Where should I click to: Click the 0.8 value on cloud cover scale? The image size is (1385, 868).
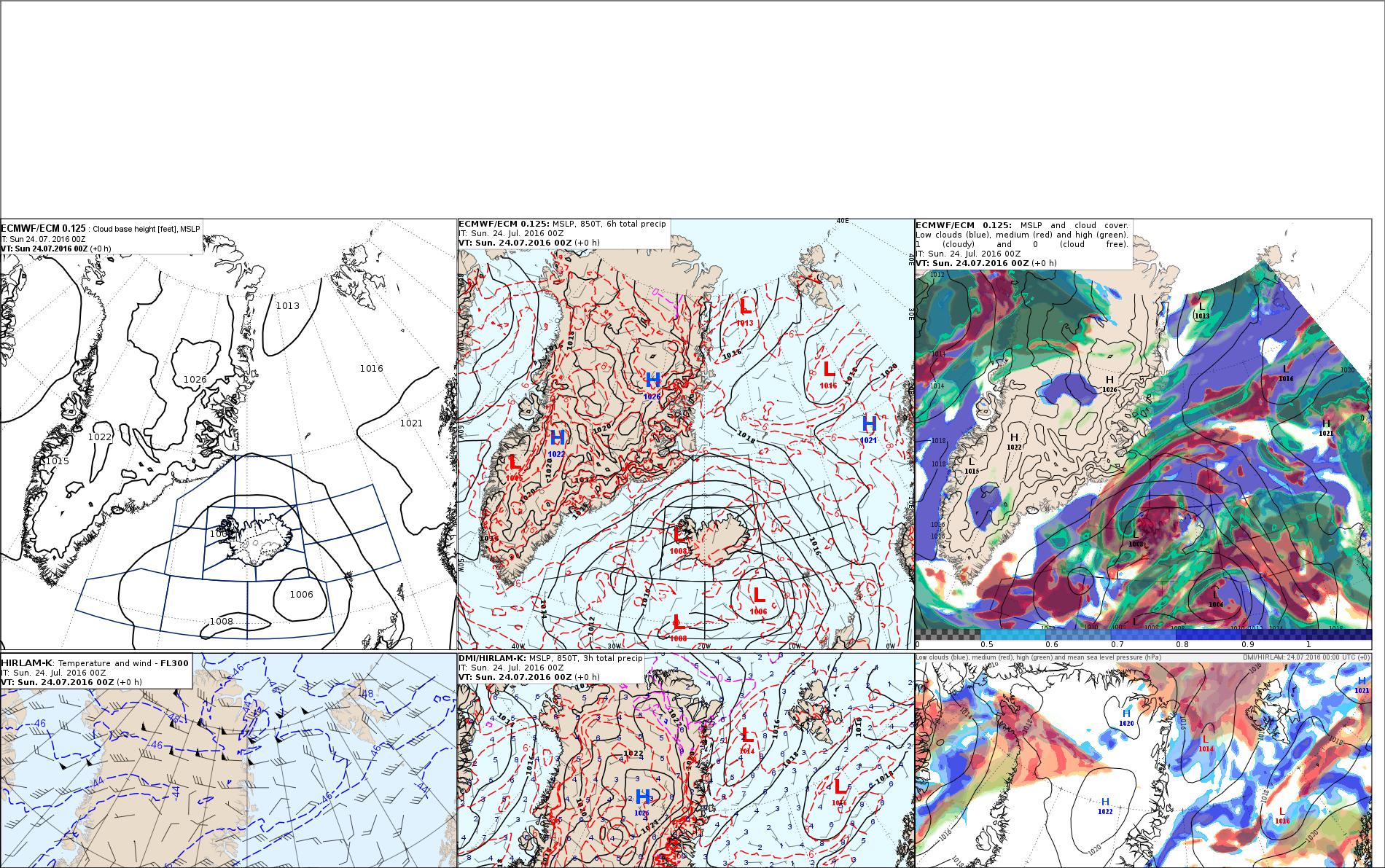coord(1182,644)
